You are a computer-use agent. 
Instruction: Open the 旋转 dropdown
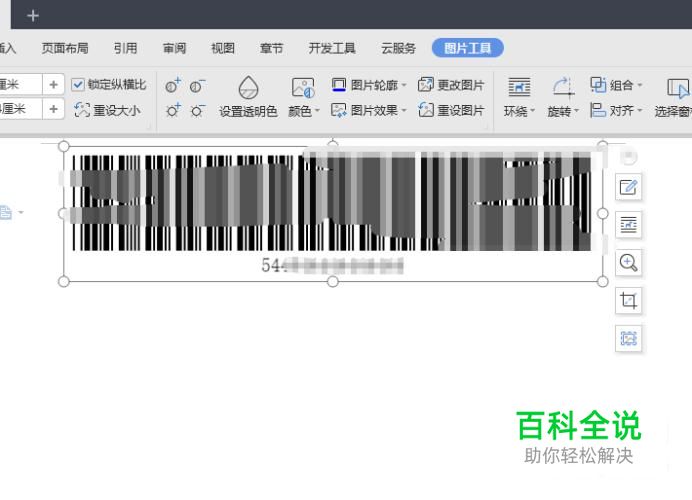pyautogui.click(x=563, y=97)
